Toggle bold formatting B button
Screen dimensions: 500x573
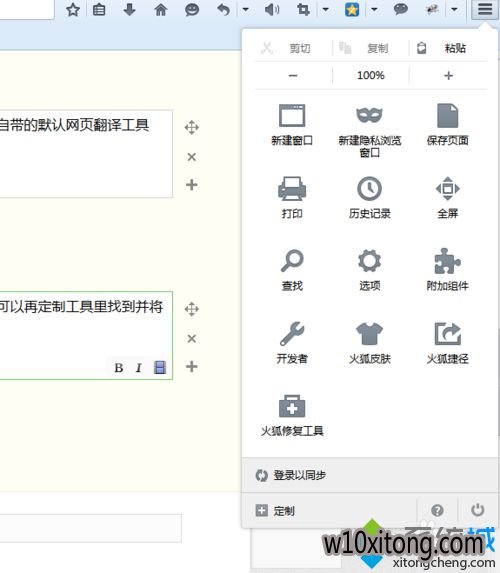click(x=118, y=368)
